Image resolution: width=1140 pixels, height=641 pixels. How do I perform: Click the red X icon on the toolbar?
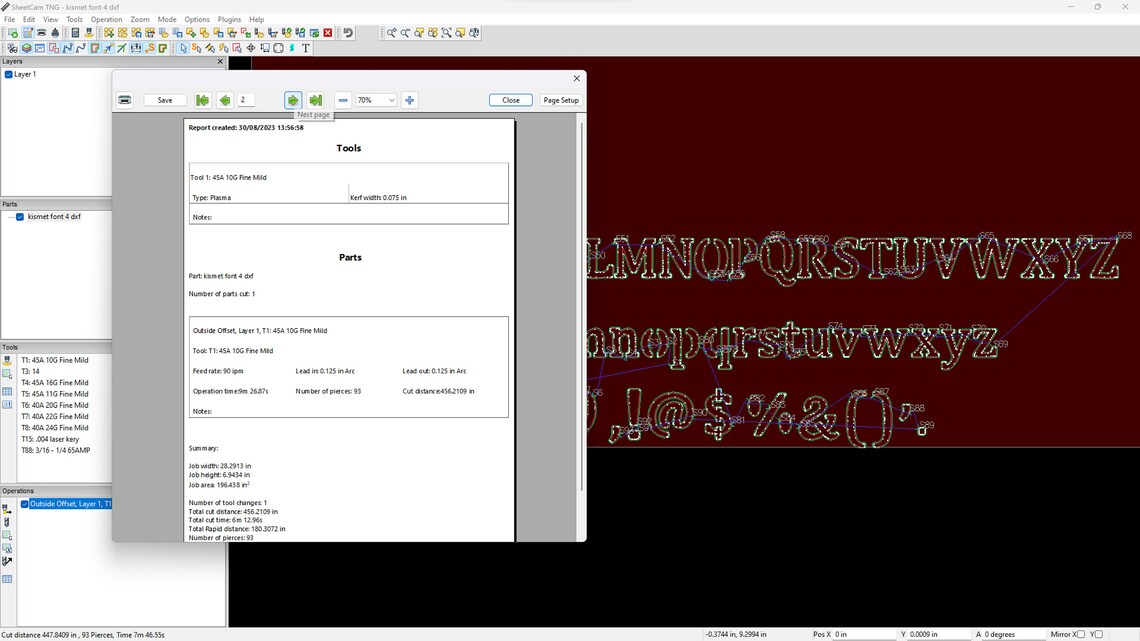coord(328,32)
